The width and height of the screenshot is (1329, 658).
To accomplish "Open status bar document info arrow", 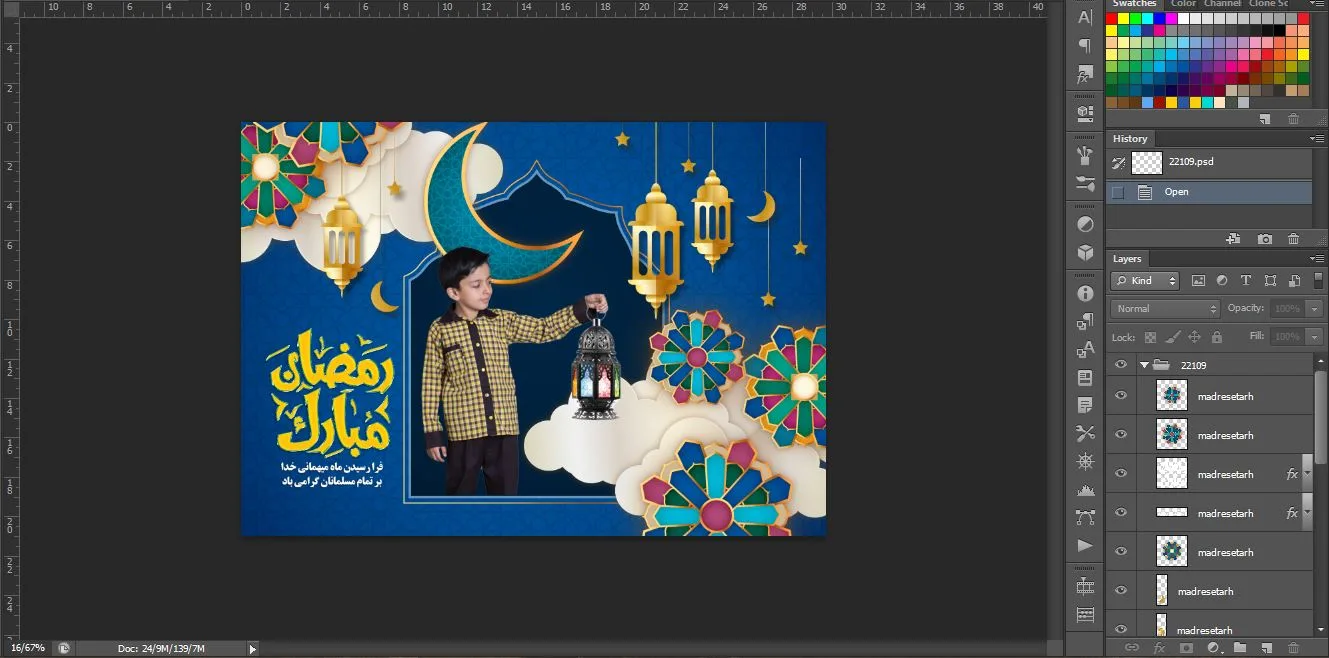I will 252,649.
